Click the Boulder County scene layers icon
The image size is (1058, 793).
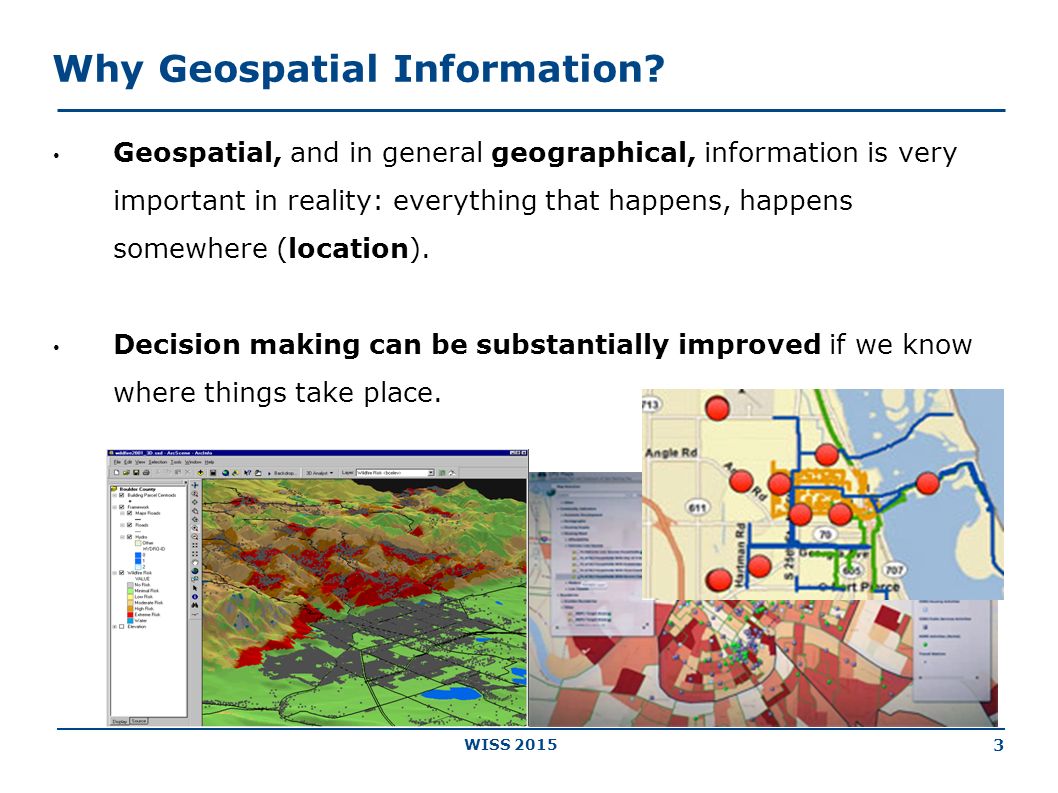click(x=114, y=489)
